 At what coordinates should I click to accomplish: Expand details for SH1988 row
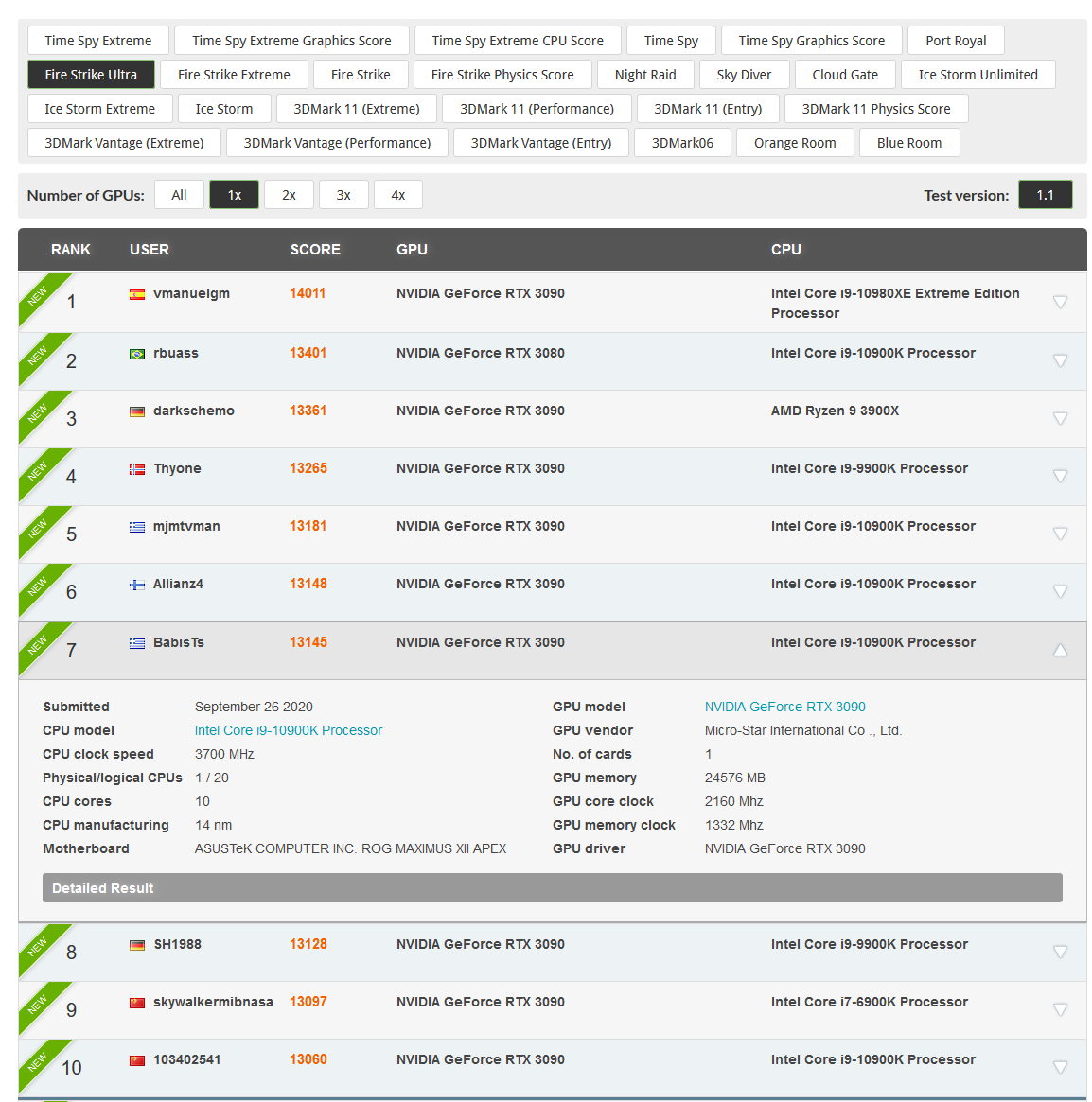coord(1060,952)
